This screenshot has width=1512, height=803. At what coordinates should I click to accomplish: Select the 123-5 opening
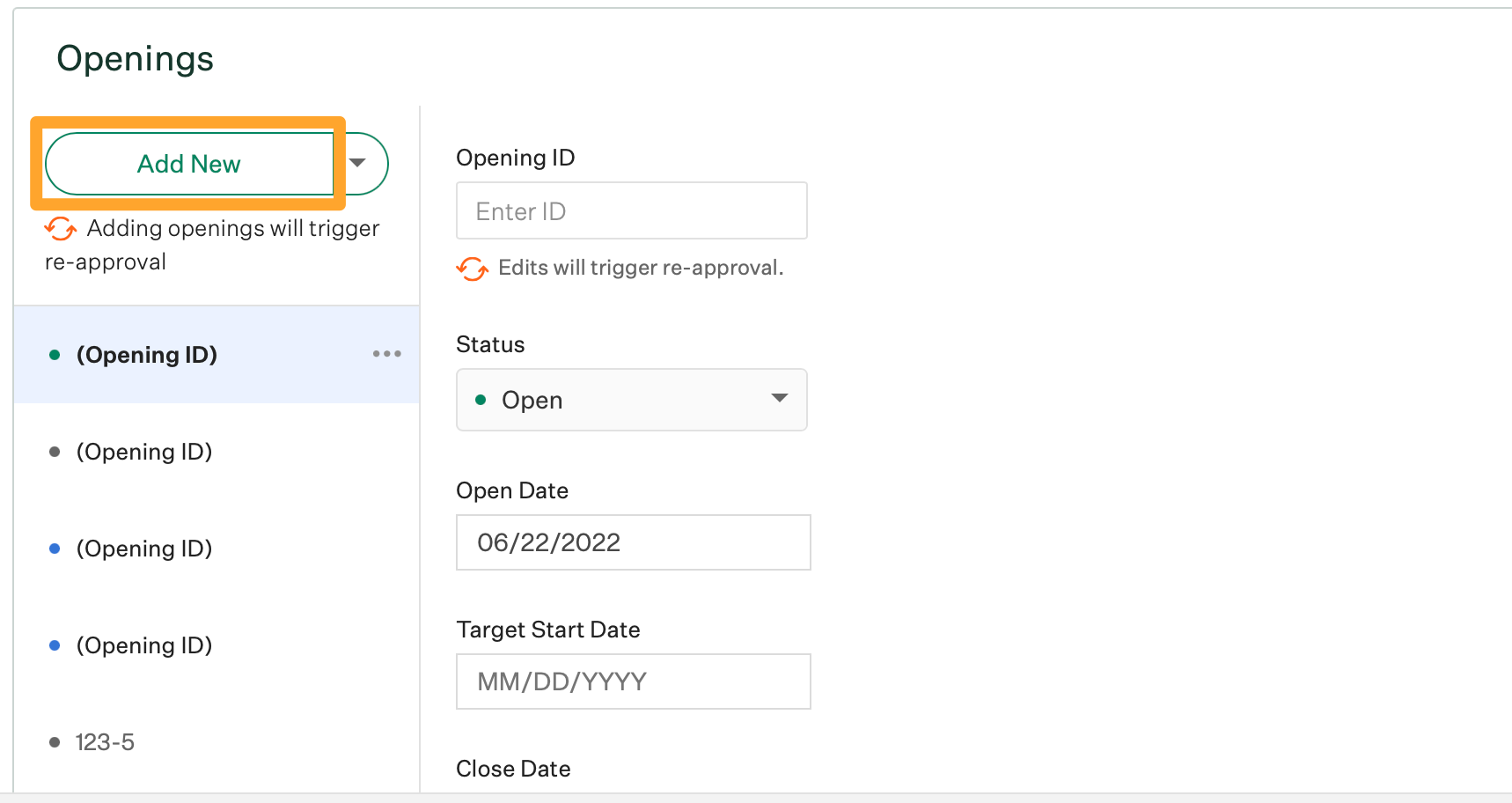(x=105, y=741)
